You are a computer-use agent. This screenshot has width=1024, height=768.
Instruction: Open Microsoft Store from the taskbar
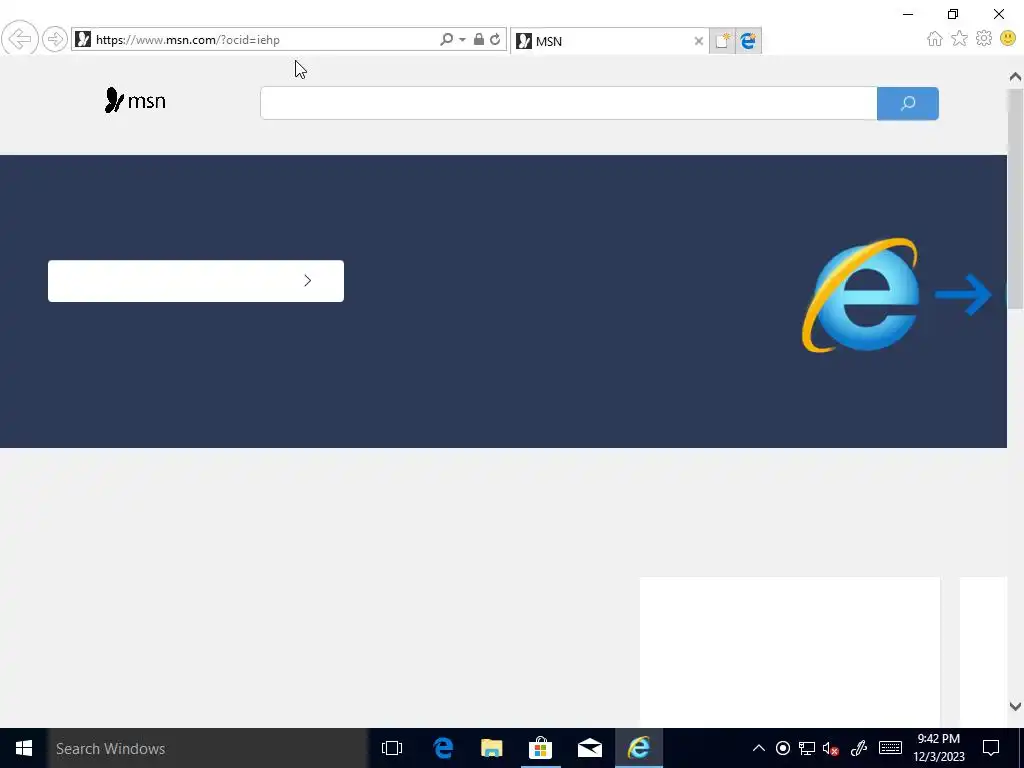pyautogui.click(x=541, y=748)
